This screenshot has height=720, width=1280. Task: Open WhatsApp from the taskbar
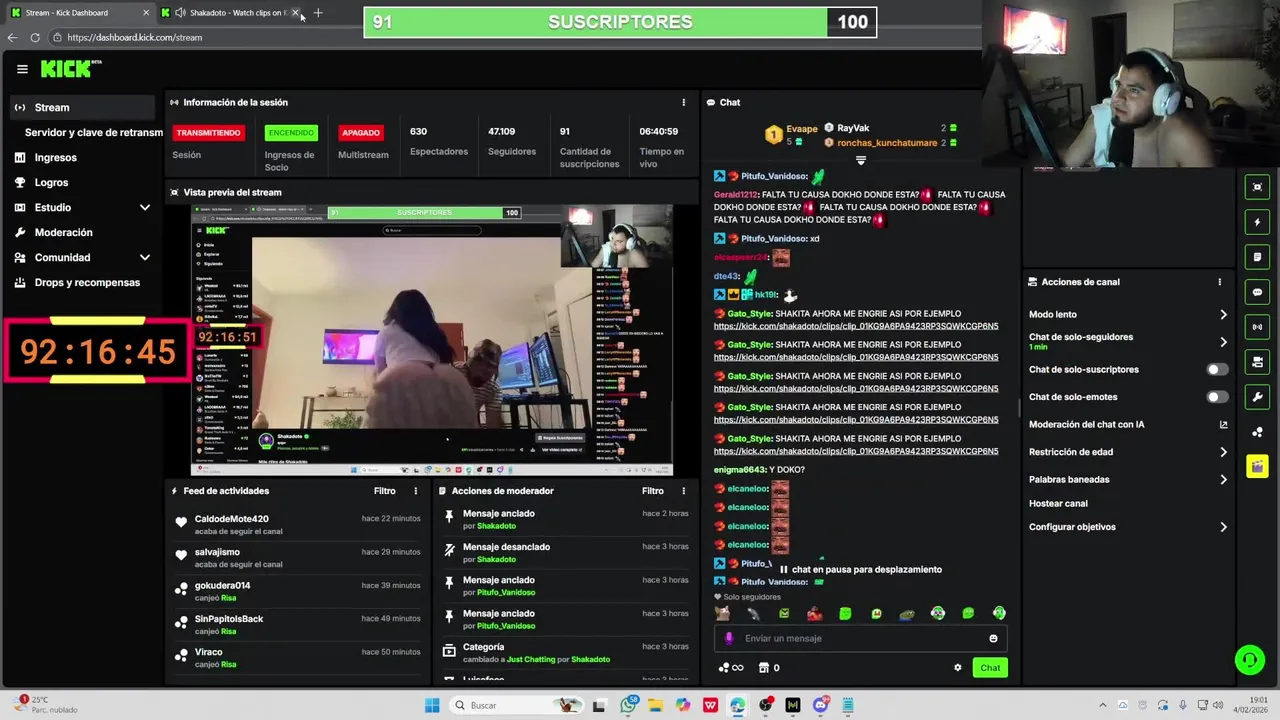coord(628,705)
